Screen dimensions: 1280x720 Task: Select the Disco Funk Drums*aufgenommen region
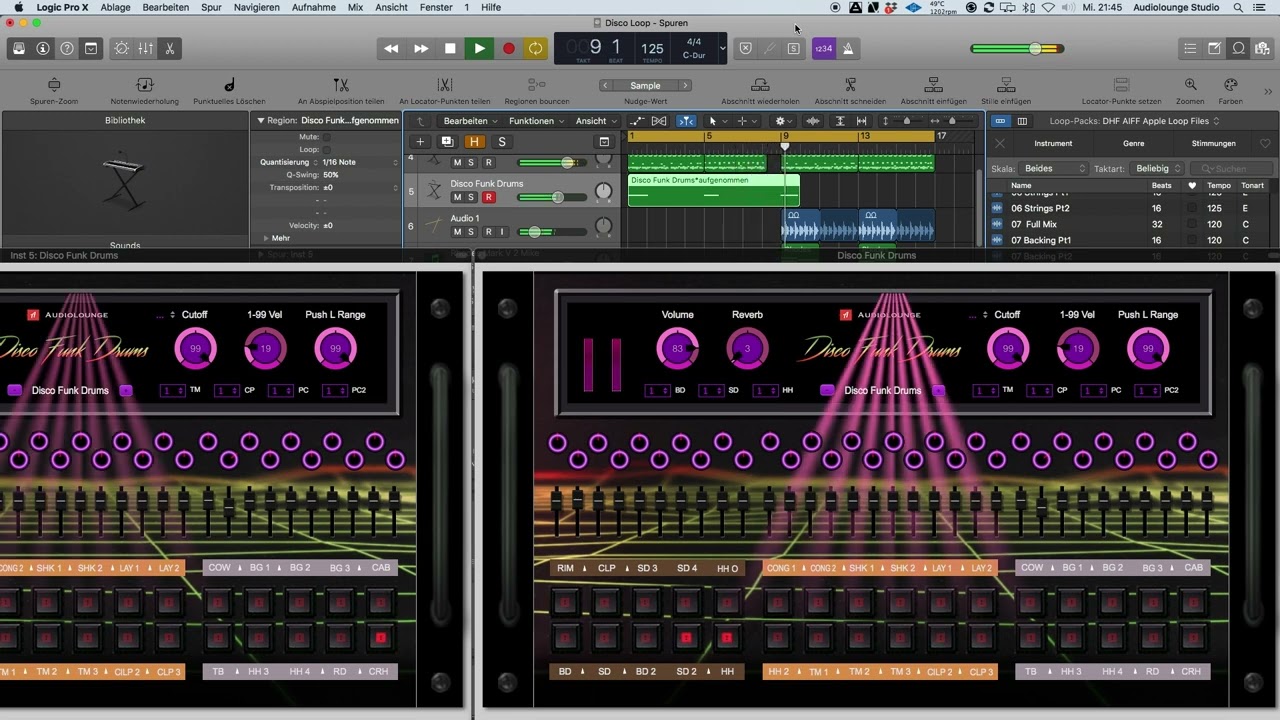pos(713,190)
